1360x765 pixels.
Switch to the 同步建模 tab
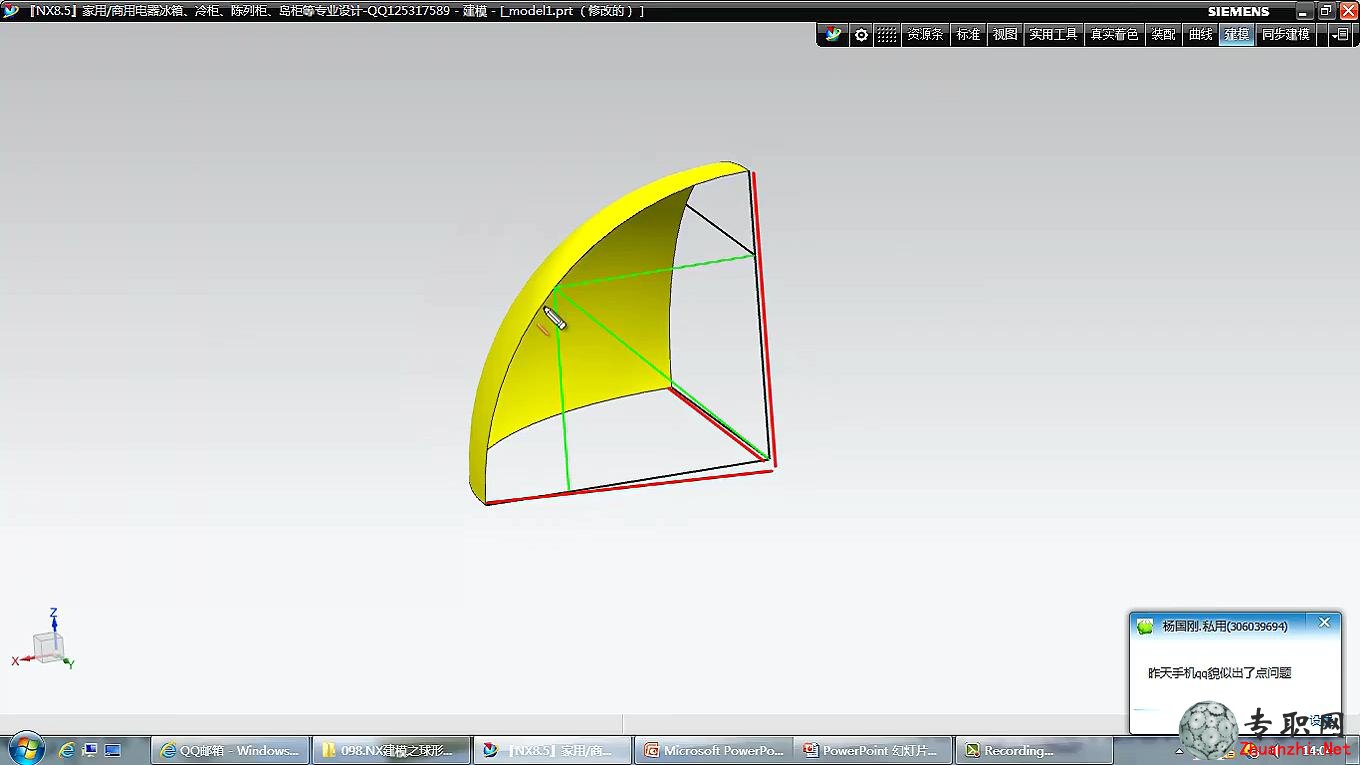pyautogui.click(x=1285, y=35)
